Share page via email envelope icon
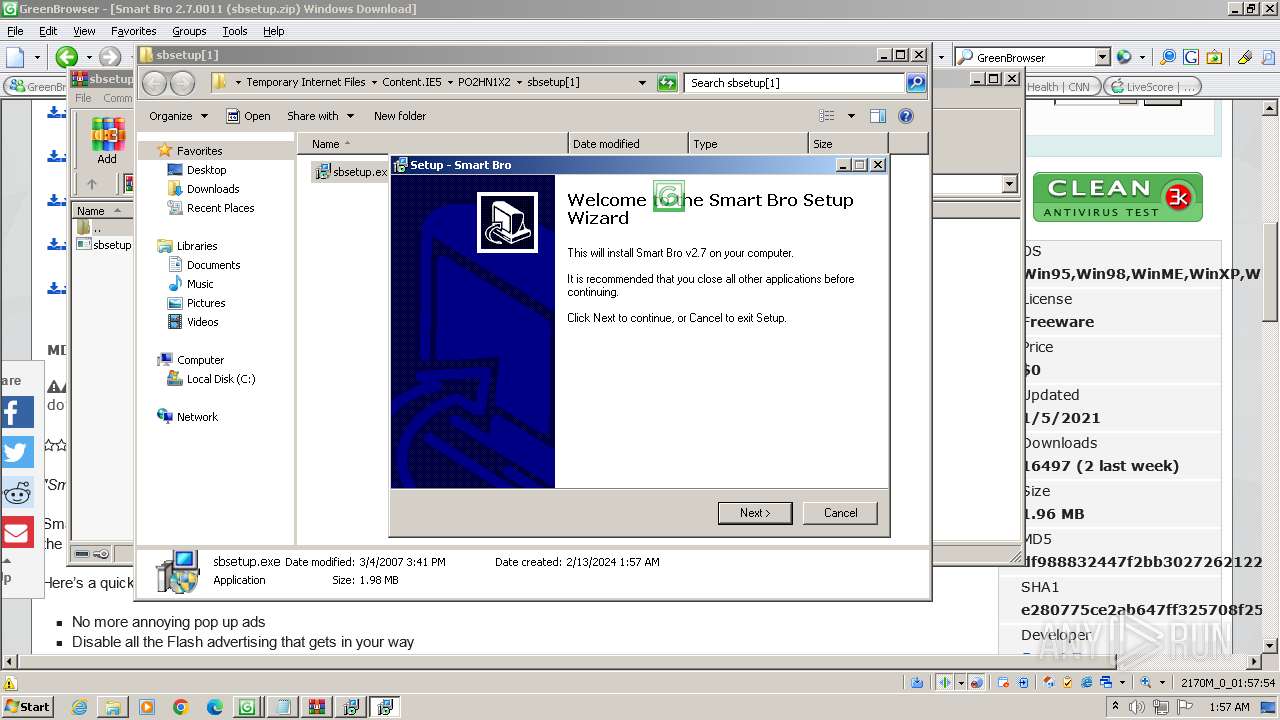The height and width of the screenshot is (720, 1280). pos(17,532)
